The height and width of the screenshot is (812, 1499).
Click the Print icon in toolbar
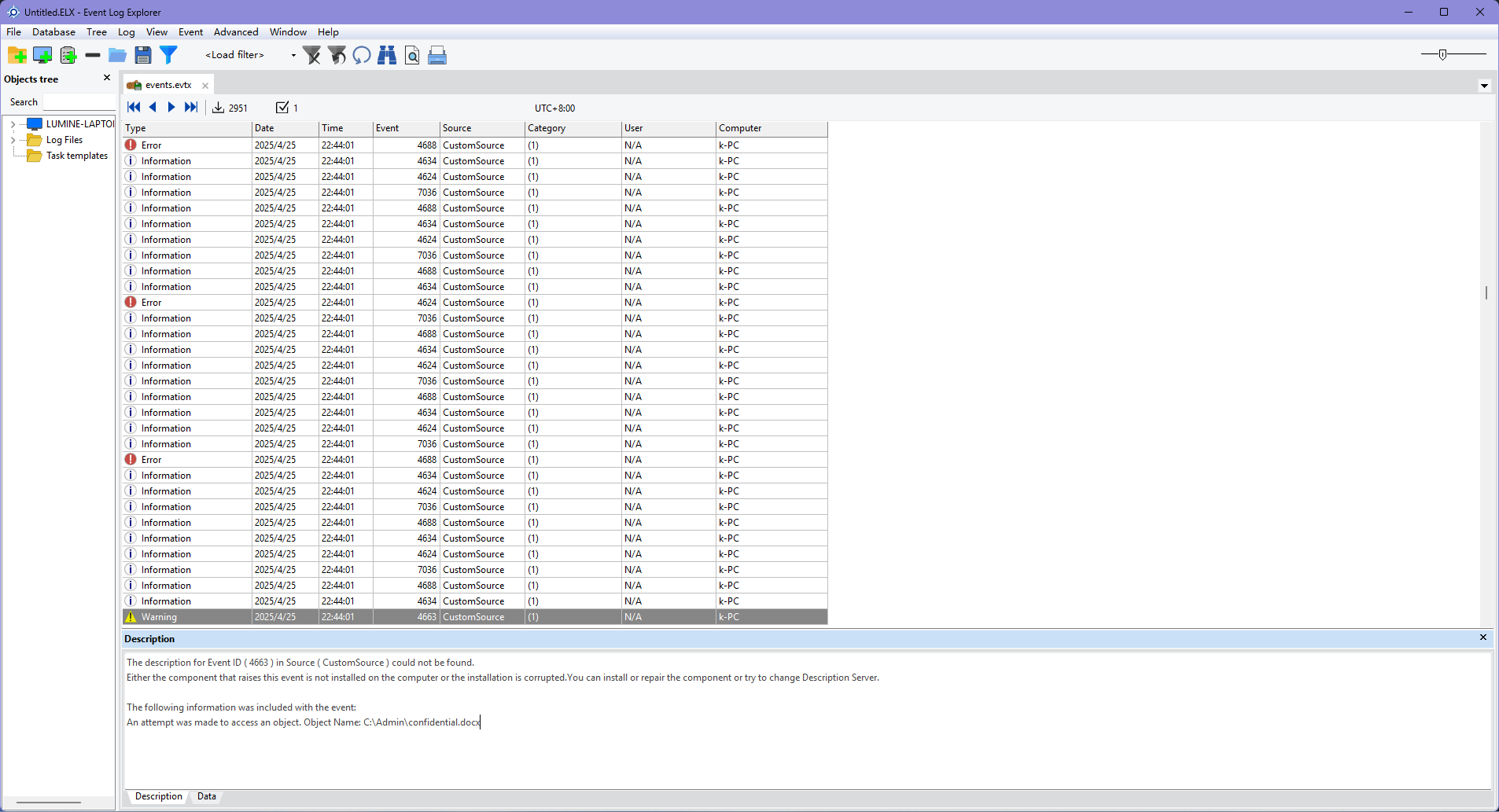pos(437,55)
